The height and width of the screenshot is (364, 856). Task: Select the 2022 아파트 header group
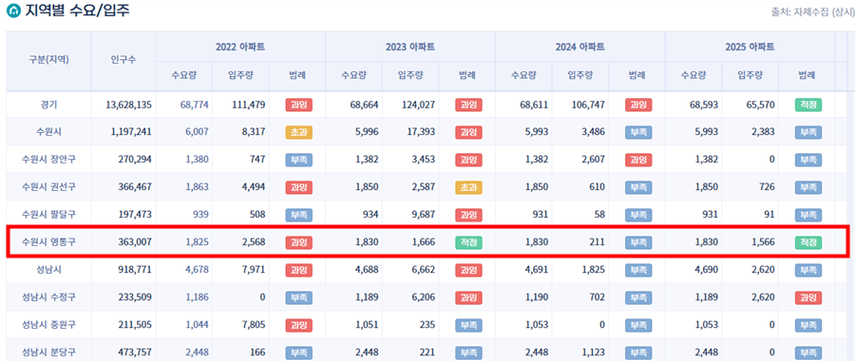[x=240, y=47]
